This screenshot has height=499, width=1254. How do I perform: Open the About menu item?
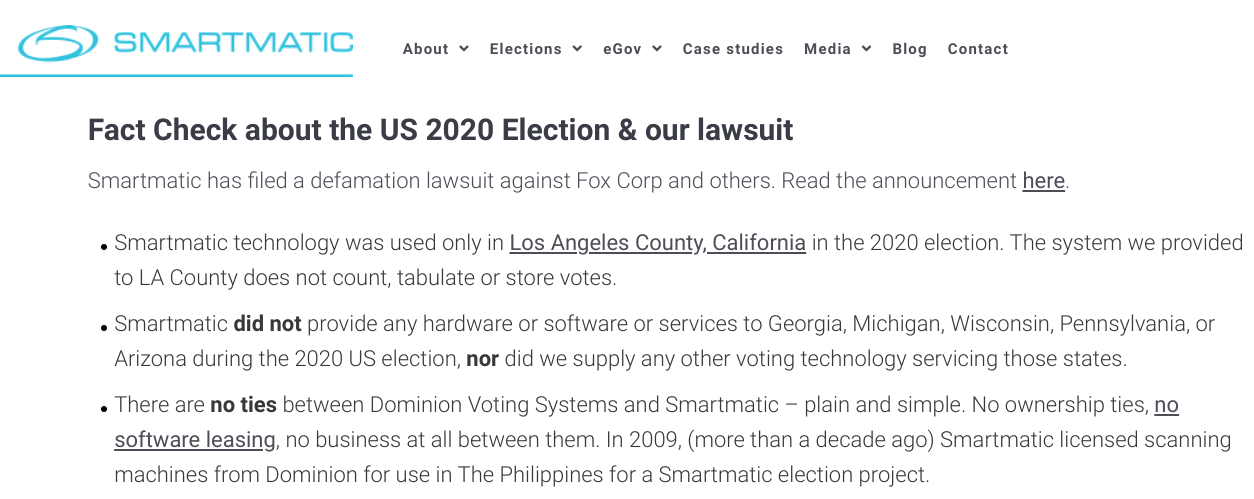(425, 49)
